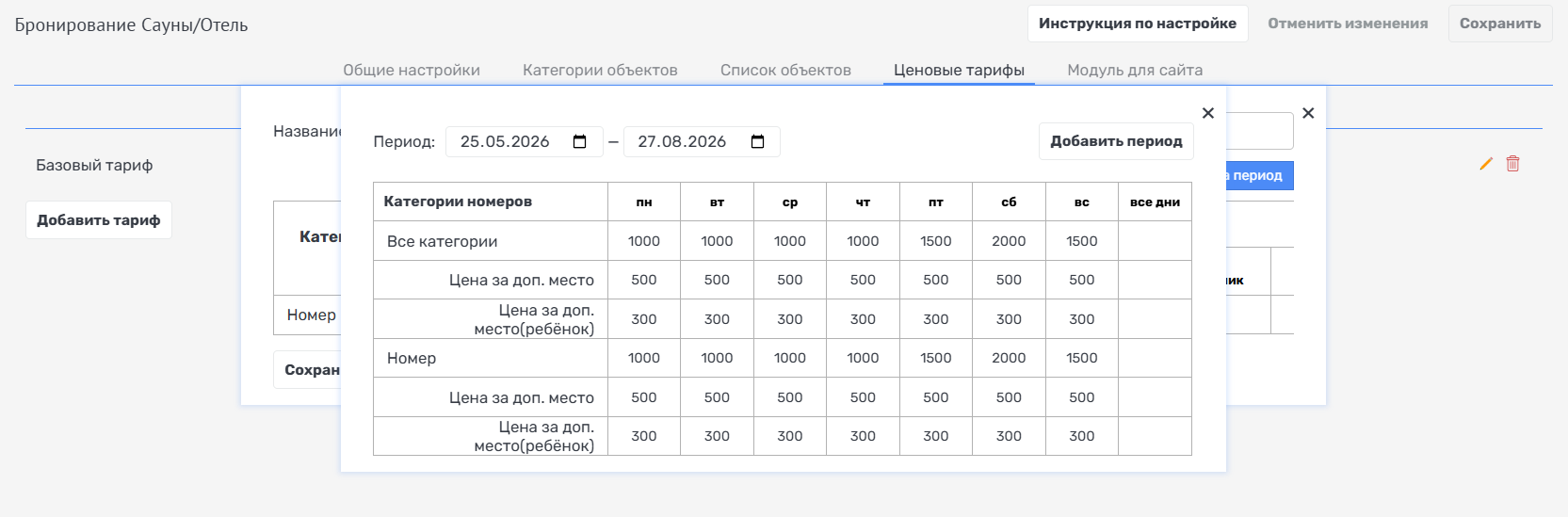Click Все категории Saturday price 2000
The width and height of the screenshot is (1568, 517).
pos(1009,241)
